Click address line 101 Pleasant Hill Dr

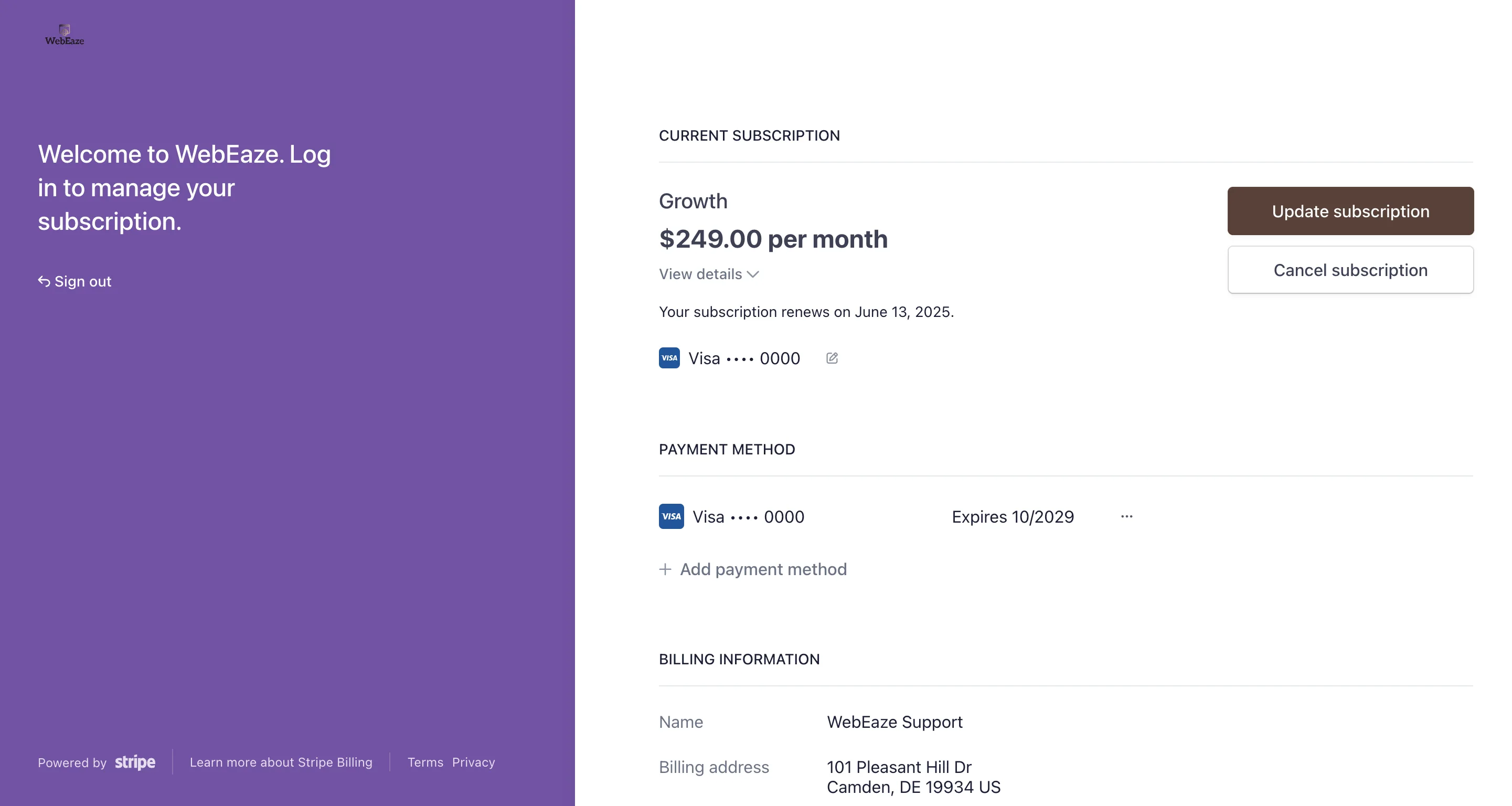[899, 767]
